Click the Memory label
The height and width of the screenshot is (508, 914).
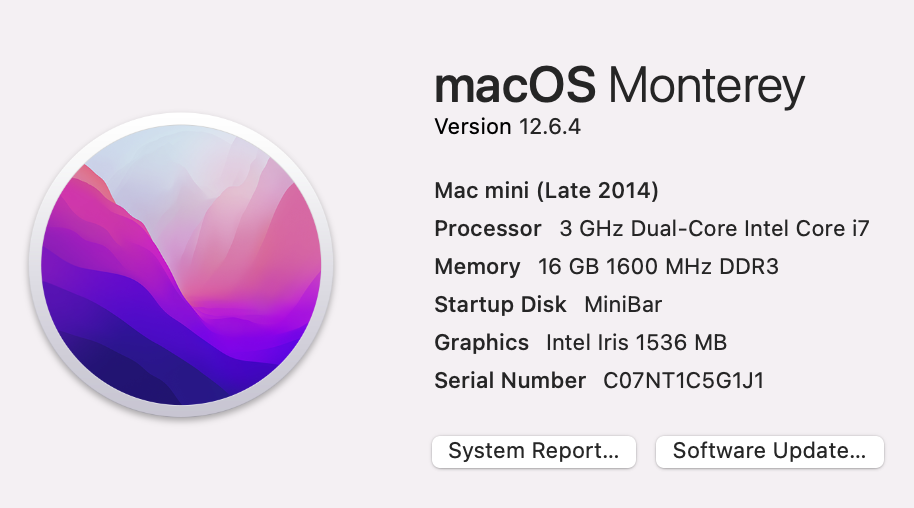point(477,266)
